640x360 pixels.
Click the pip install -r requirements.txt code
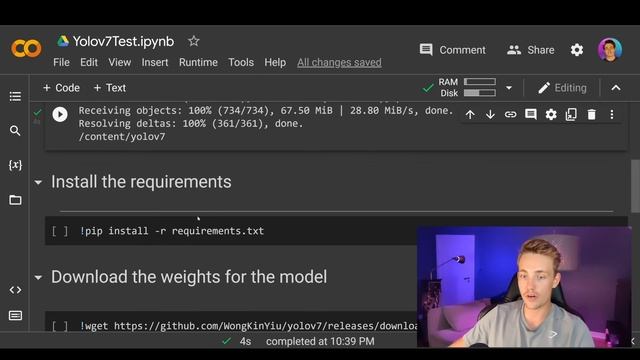tap(172, 231)
